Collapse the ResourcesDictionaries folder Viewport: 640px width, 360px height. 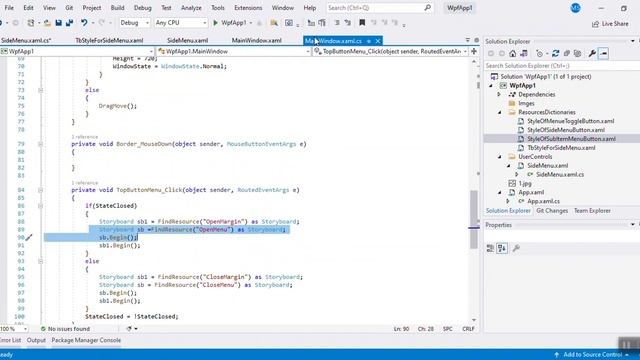(x=500, y=112)
